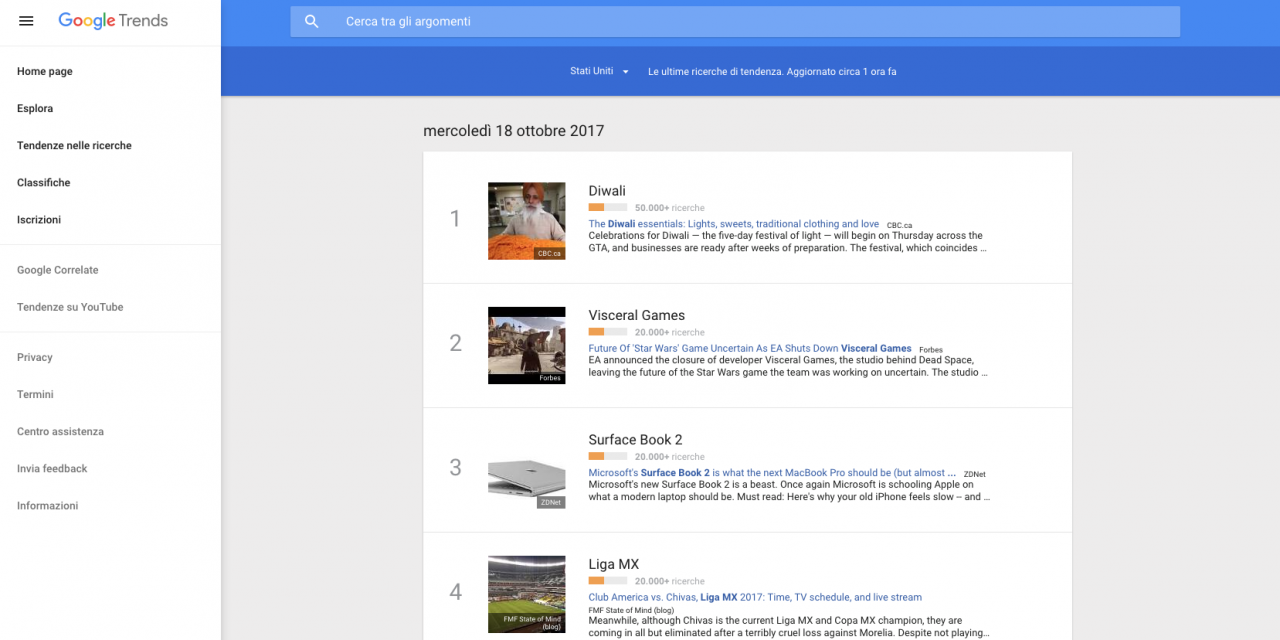Click the Forbes source label beside Visceral Games link
Image resolution: width=1280 pixels, height=640 pixels.
[x=931, y=350]
